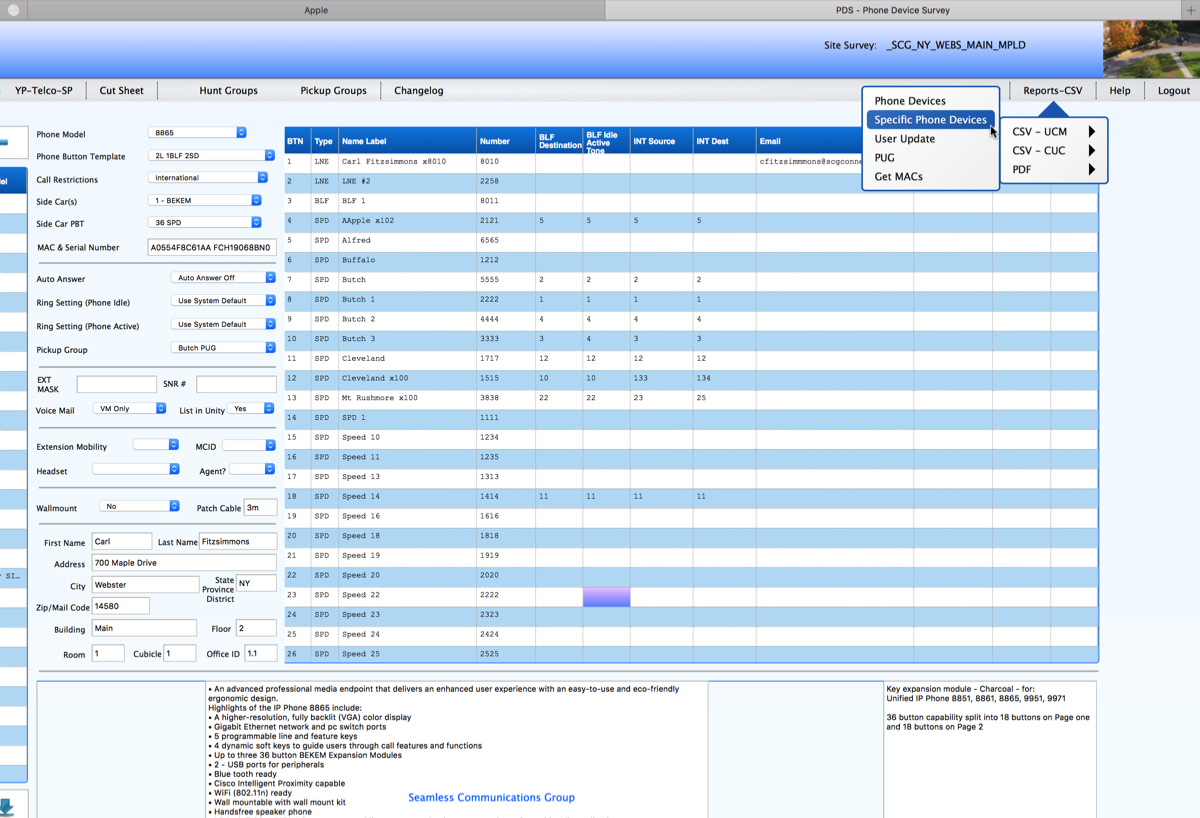Click the blue download arrow icon

8,806
